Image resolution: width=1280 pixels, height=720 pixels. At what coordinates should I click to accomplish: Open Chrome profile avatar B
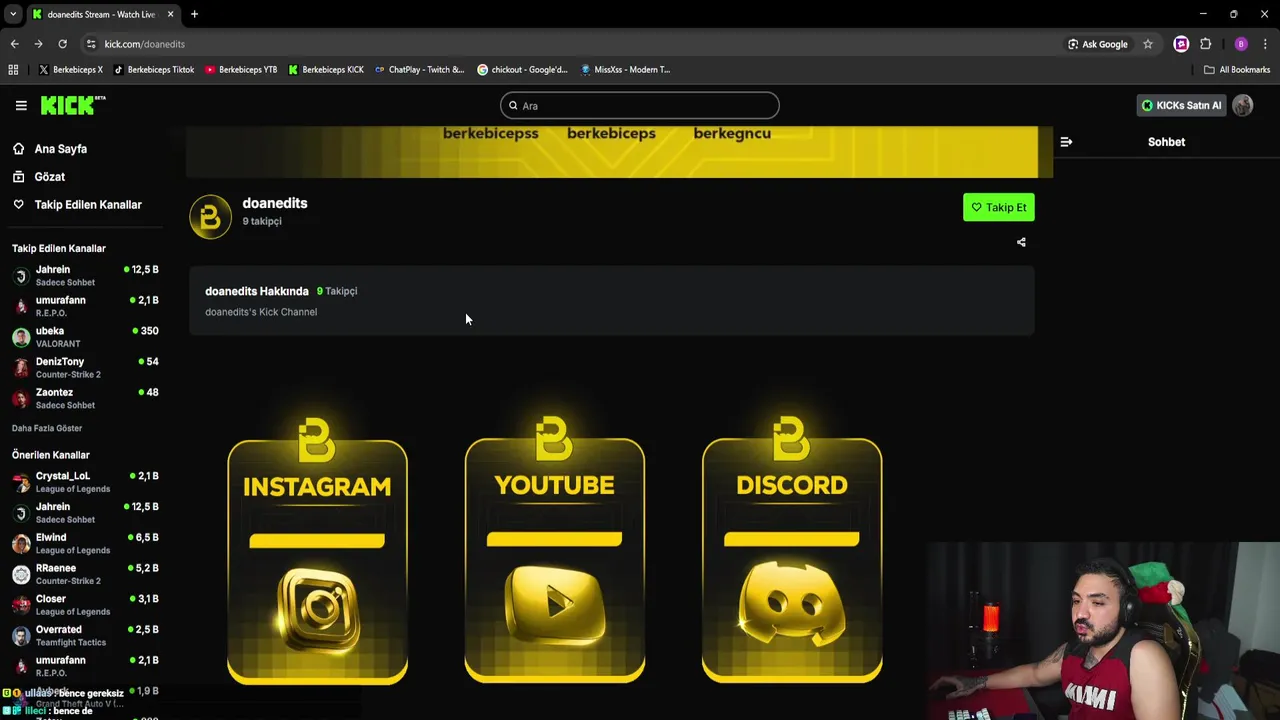coord(1241,44)
